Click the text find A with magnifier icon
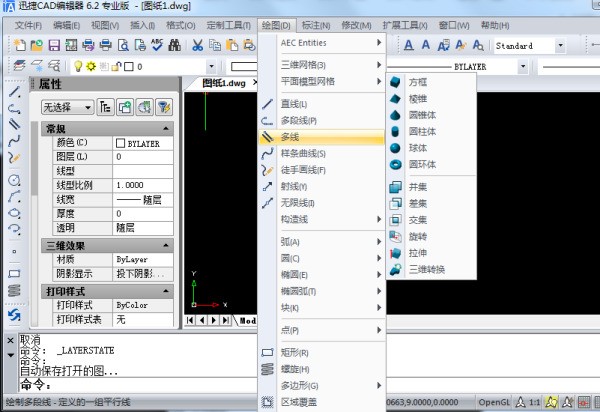The image size is (600, 412). point(478,46)
